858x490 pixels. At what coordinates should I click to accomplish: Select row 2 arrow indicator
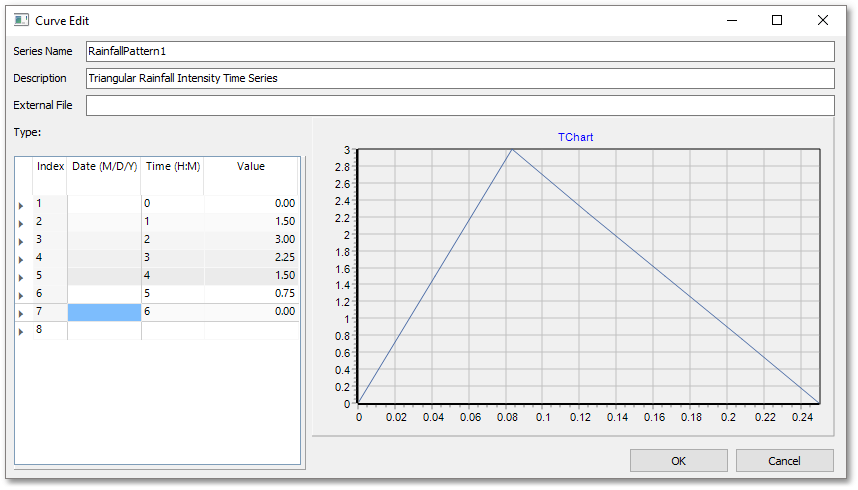pyautogui.click(x=21, y=223)
